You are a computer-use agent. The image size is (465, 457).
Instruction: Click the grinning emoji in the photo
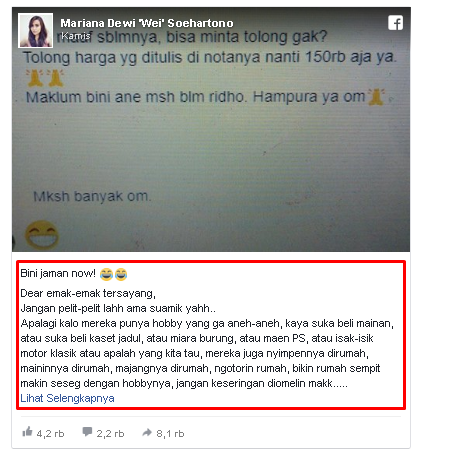(42, 235)
